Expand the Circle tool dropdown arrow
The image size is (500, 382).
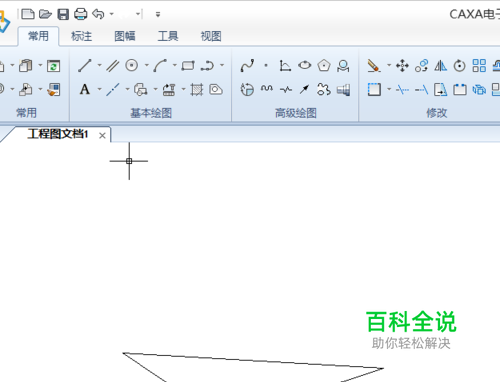point(146,65)
